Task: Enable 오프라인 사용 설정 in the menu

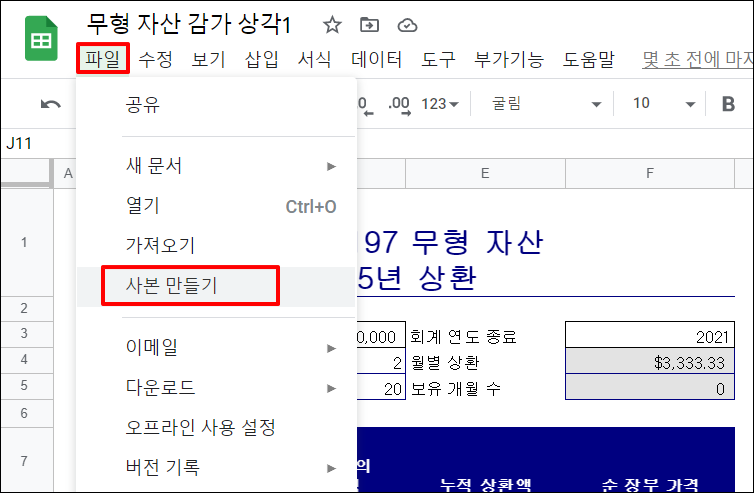Action: tap(200, 428)
